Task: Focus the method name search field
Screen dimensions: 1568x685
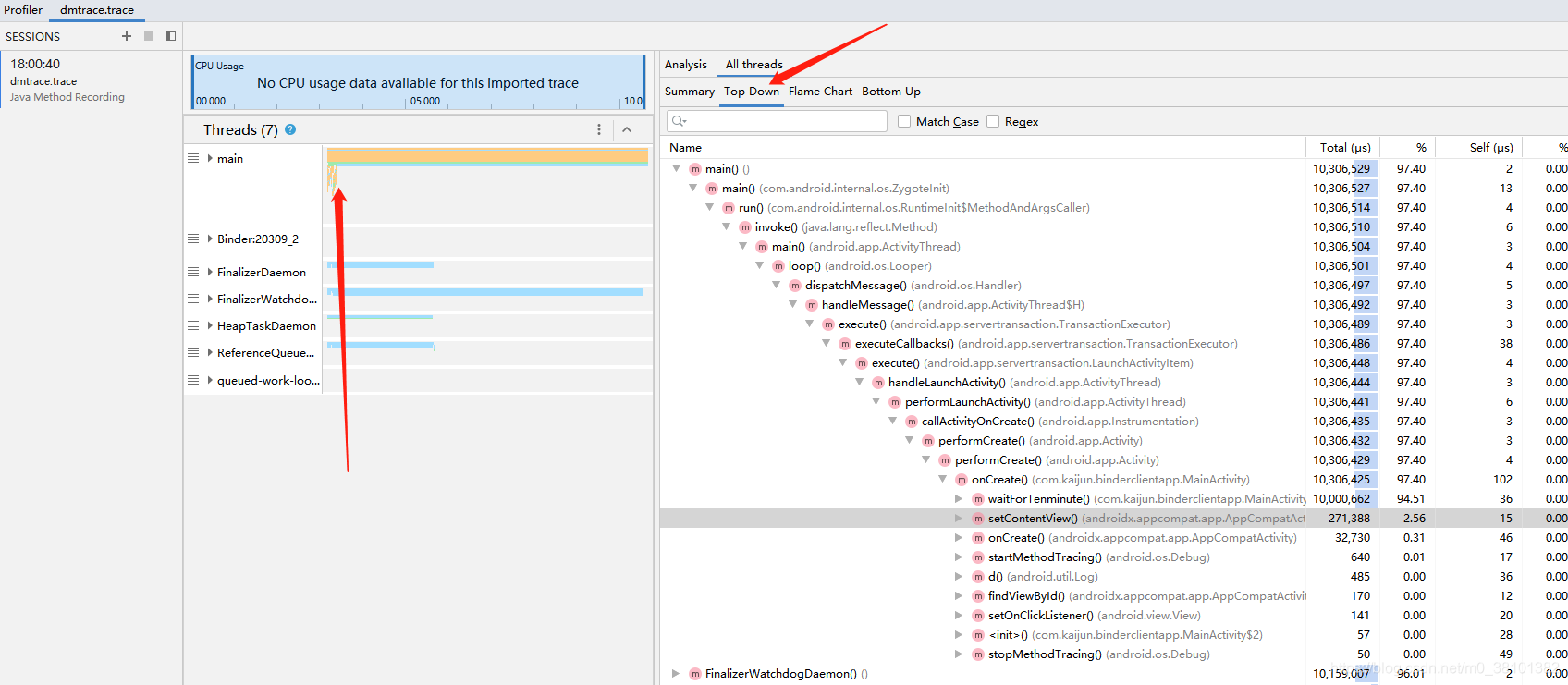Action: click(777, 121)
